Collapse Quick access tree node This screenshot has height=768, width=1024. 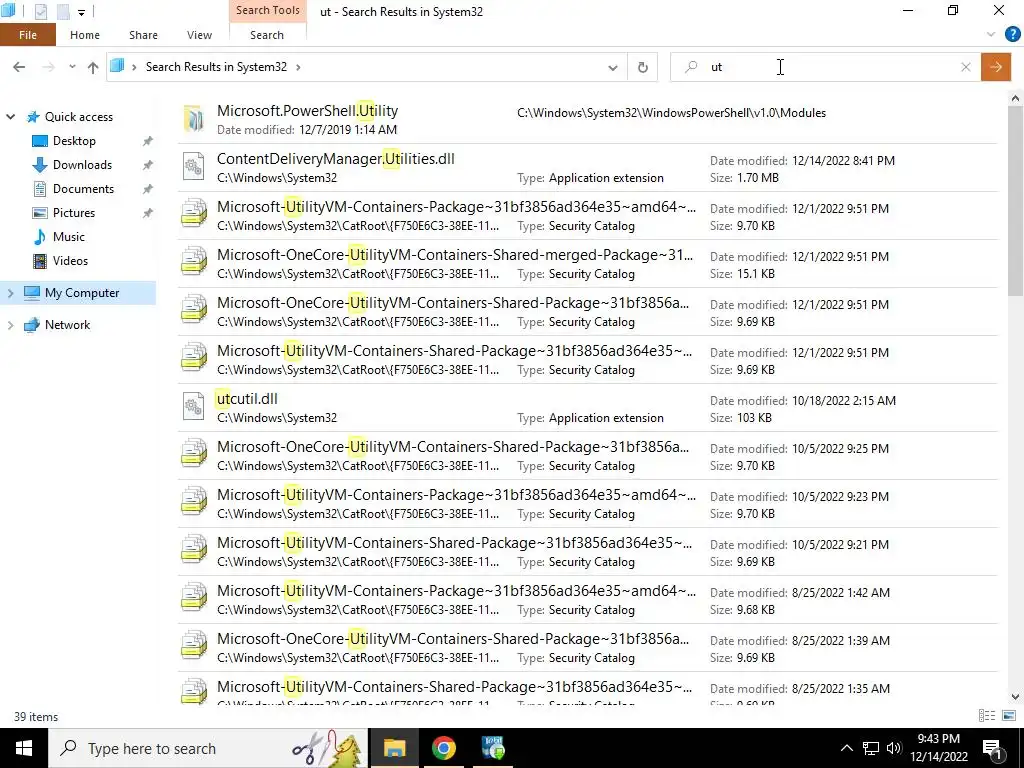click(10, 117)
